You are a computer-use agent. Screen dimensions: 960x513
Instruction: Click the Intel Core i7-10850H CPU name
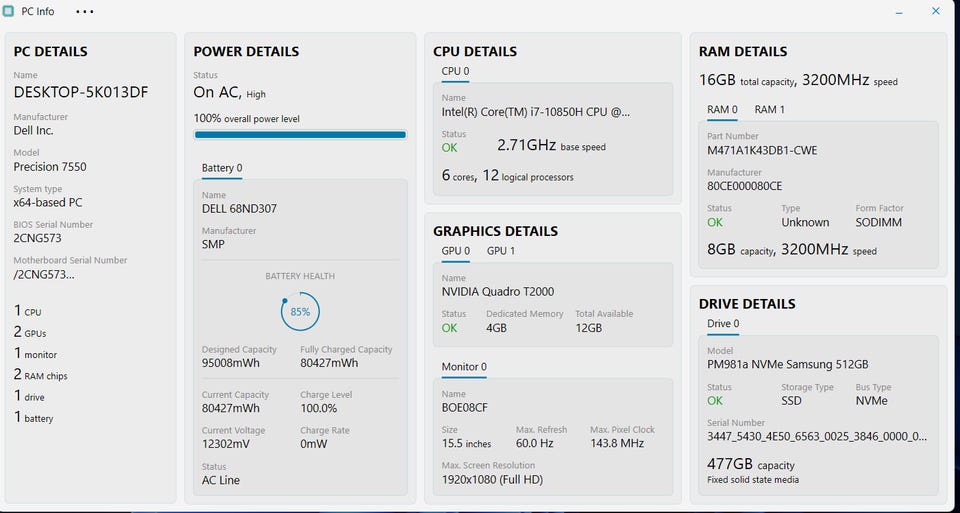pyautogui.click(x=536, y=112)
